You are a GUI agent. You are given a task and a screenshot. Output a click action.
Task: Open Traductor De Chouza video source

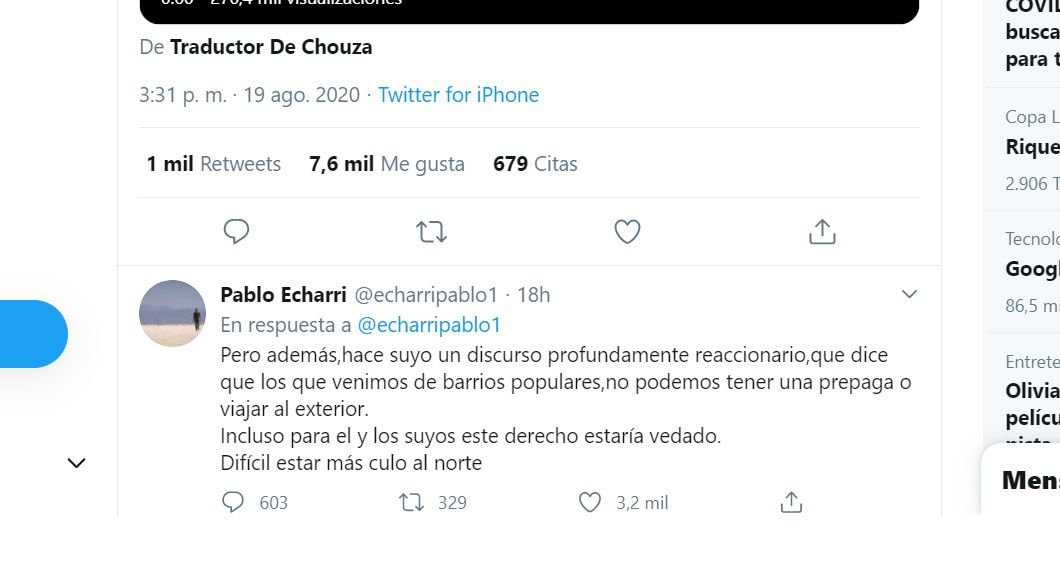click(x=271, y=47)
